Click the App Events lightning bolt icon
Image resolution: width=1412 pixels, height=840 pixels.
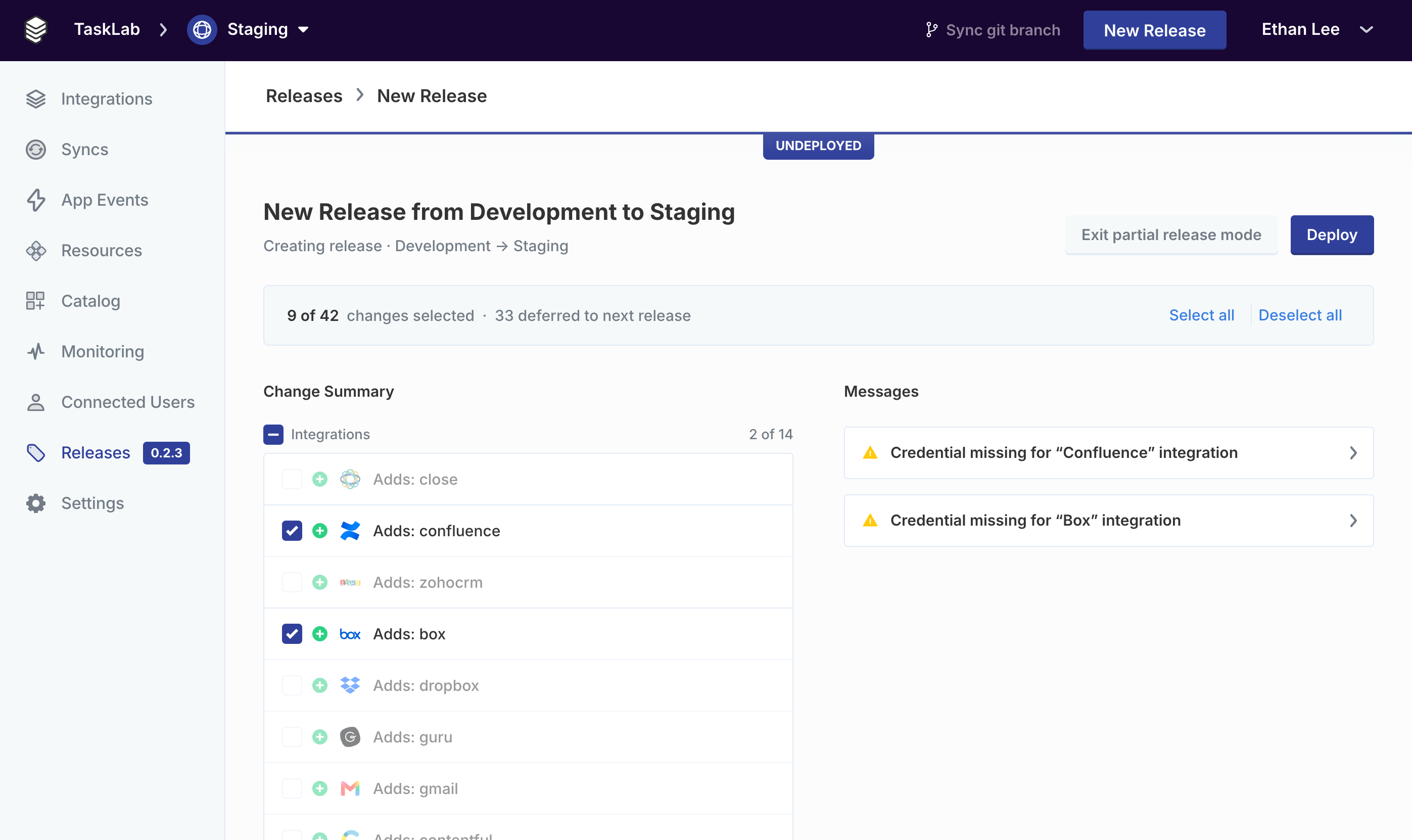(36, 200)
